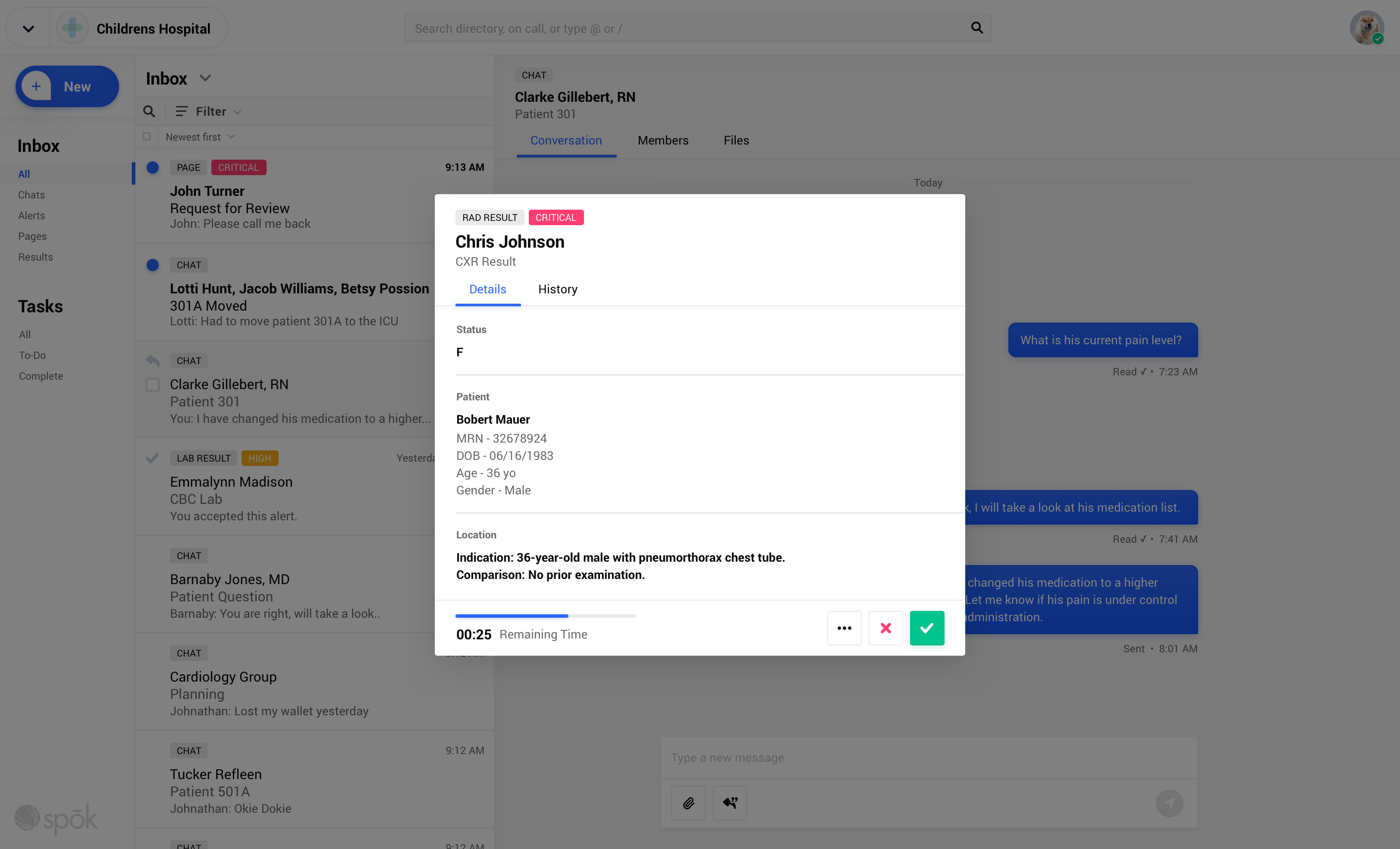Screen dimensions: 1400x849
Task: Click the Childrens Hospital logo icon
Action: [72, 28]
